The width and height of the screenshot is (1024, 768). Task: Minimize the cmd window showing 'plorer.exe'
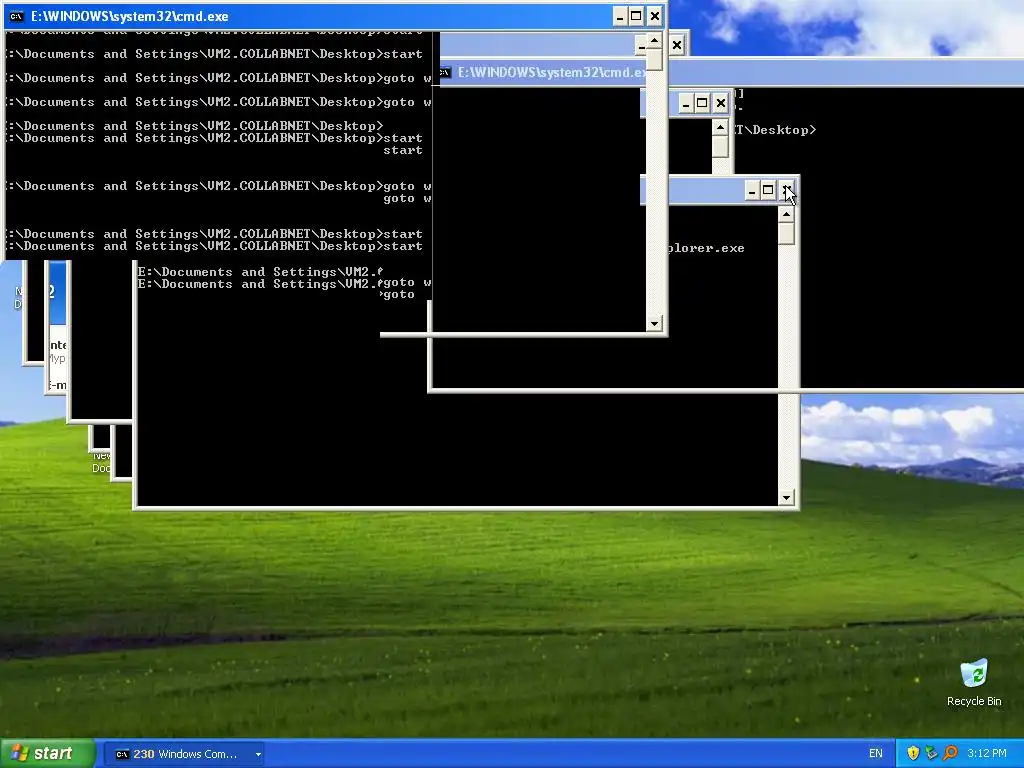coord(752,191)
